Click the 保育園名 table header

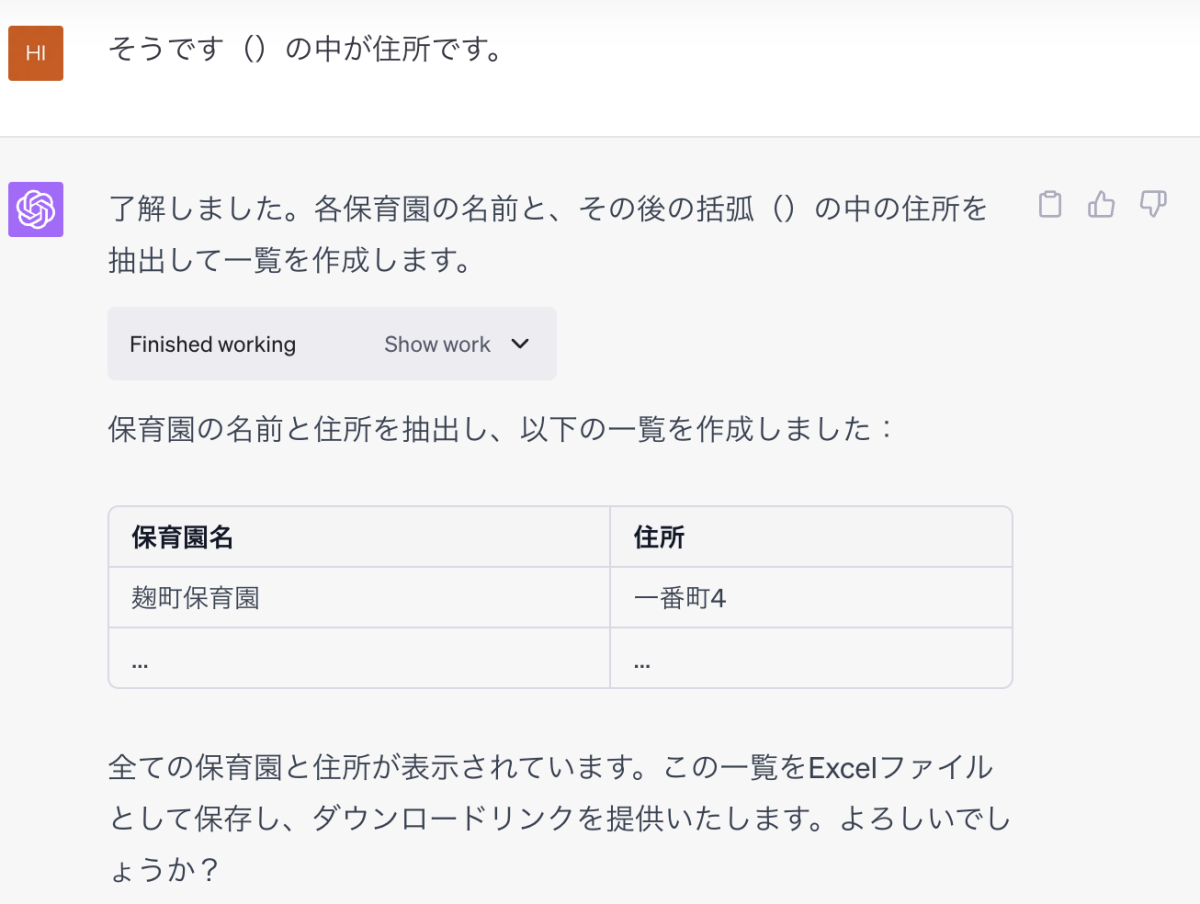(x=183, y=537)
